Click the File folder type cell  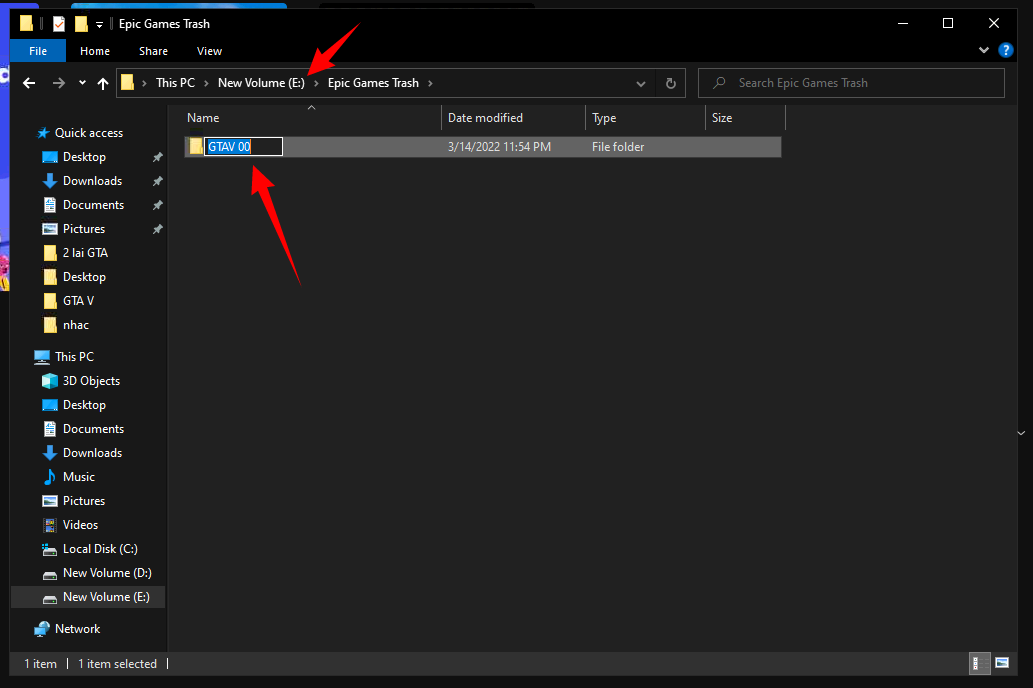[x=617, y=147]
